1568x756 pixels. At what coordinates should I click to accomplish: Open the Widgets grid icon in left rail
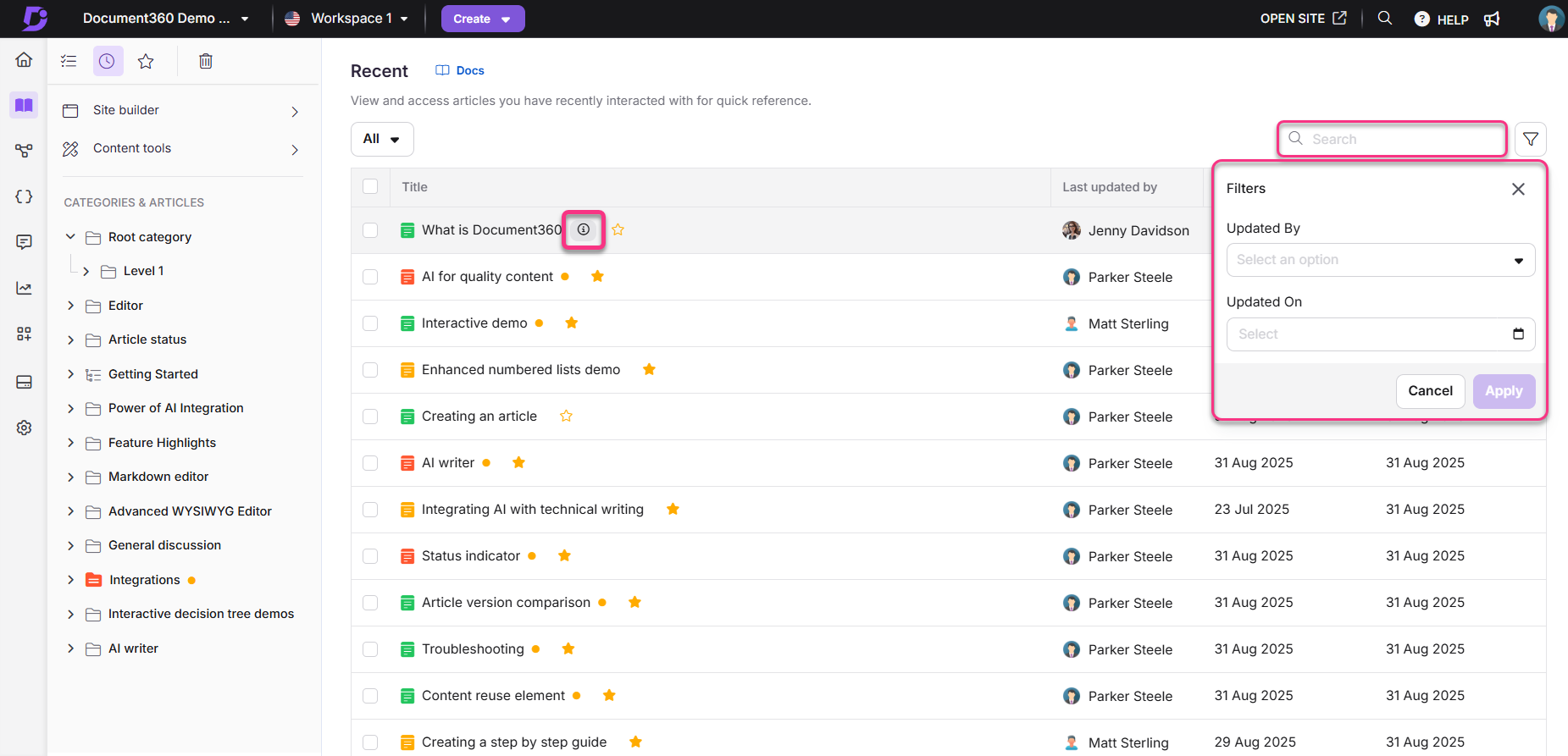click(24, 334)
